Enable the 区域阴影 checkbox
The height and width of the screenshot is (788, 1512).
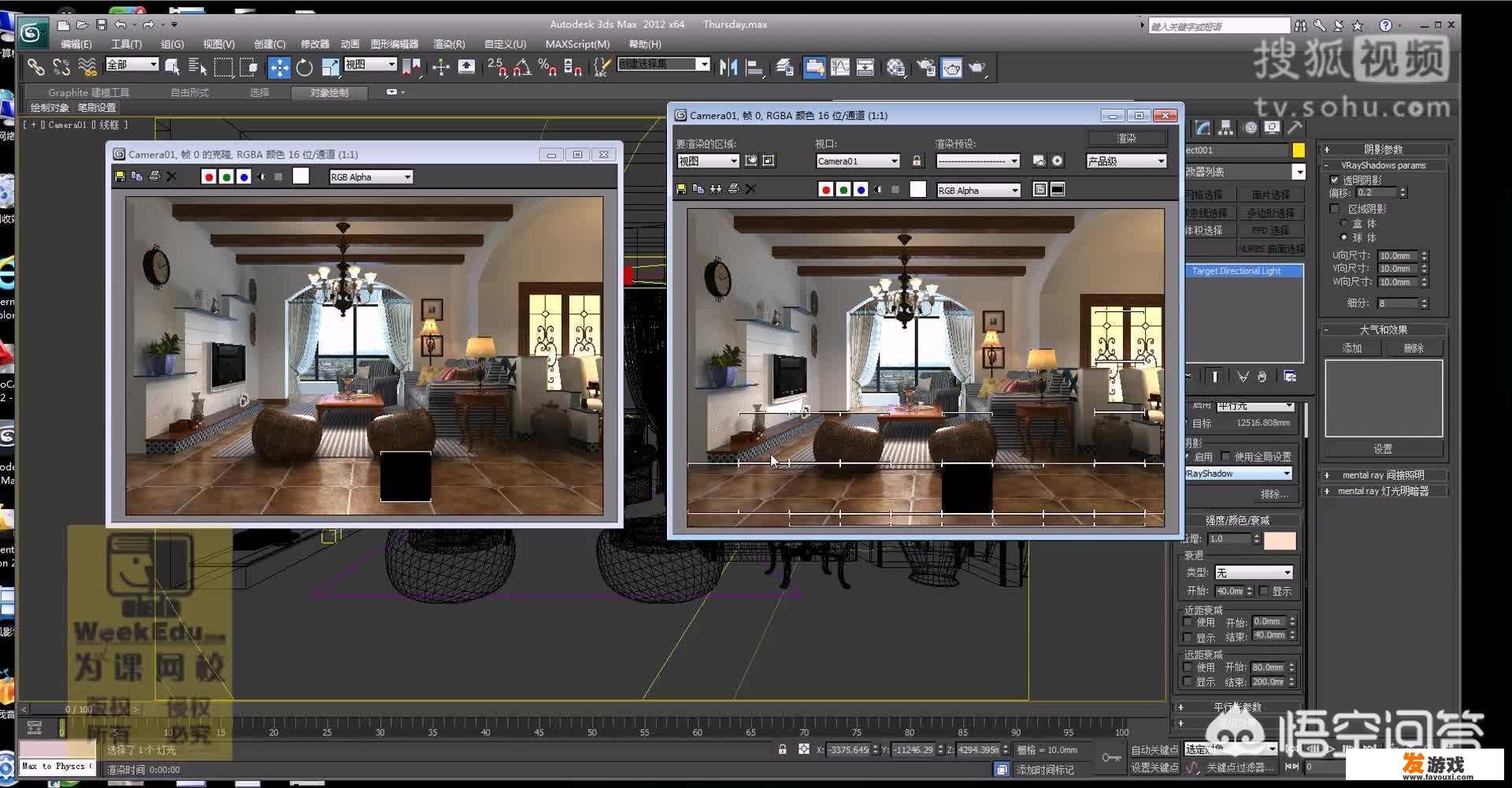[x=1335, y=209]
